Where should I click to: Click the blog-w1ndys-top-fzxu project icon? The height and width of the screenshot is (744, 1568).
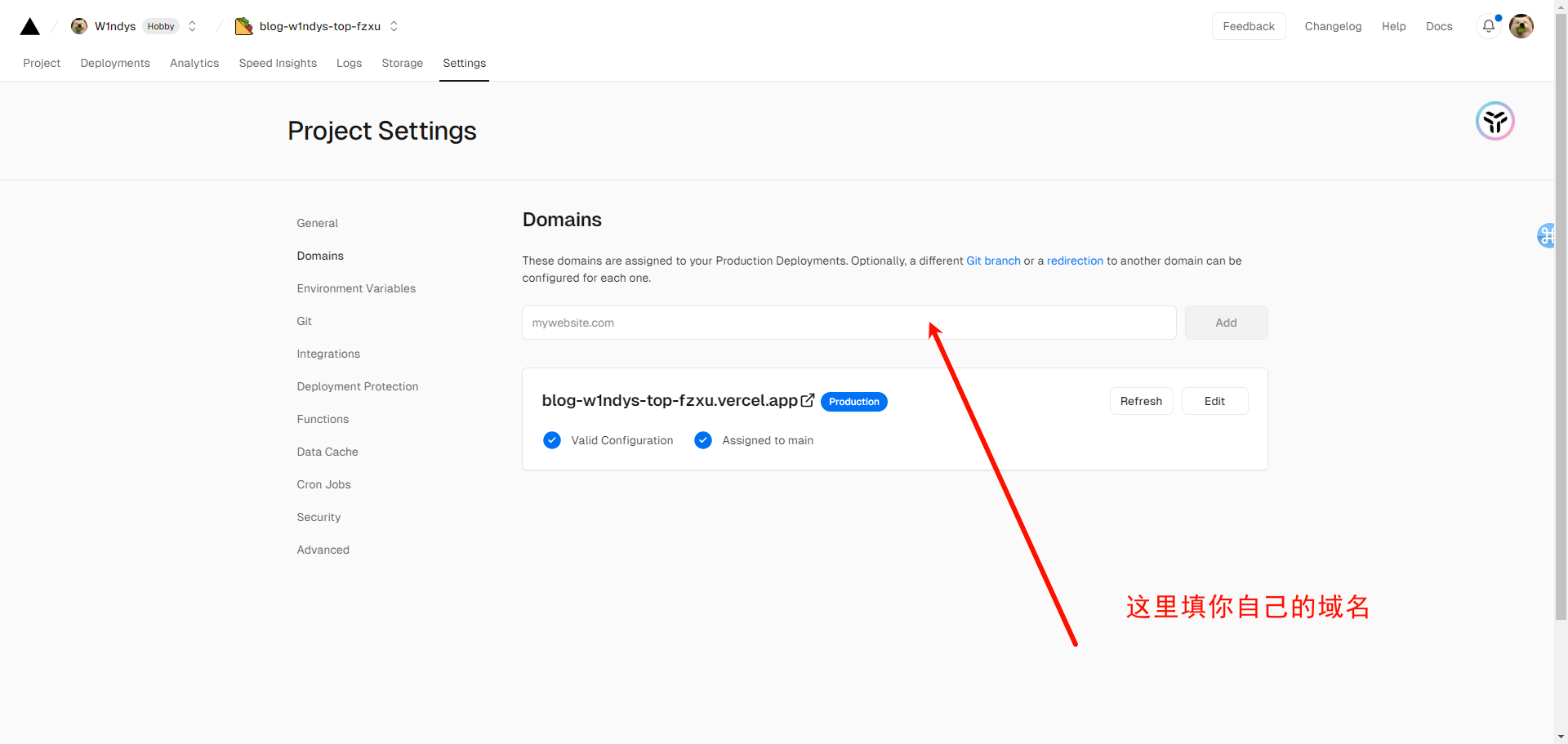(x=243, y=26)
